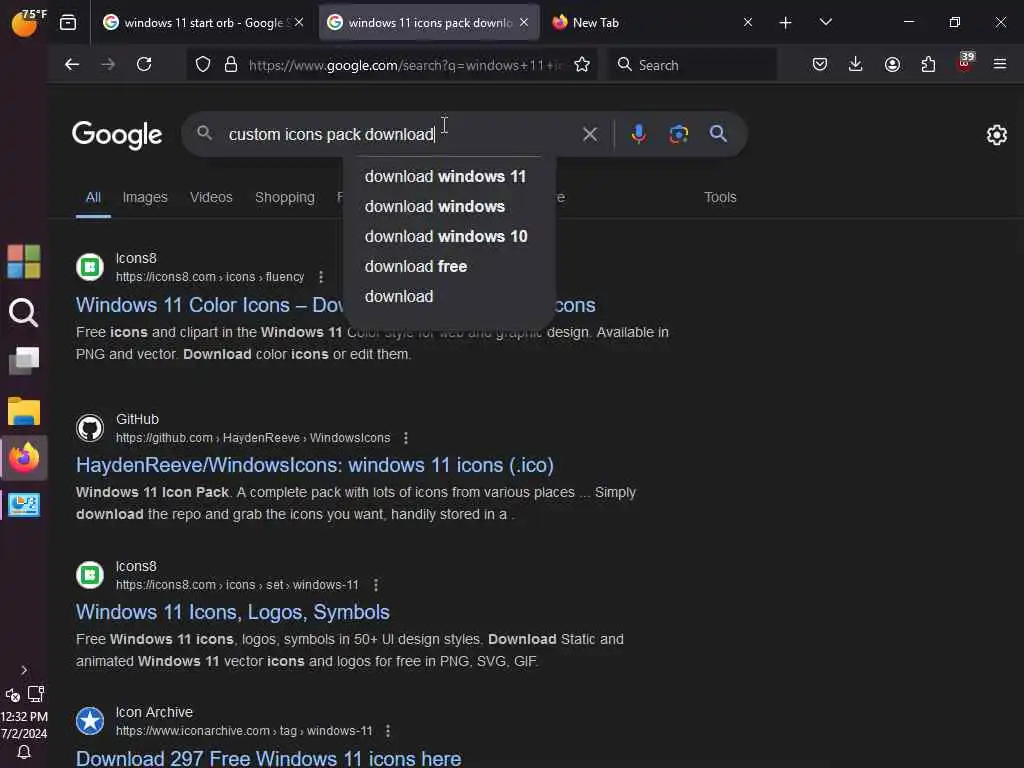Screen dimensions: 1024x768
Task: Open File Explorer from the taskbar
Action: pyautogui.click(x=24, y=411)
